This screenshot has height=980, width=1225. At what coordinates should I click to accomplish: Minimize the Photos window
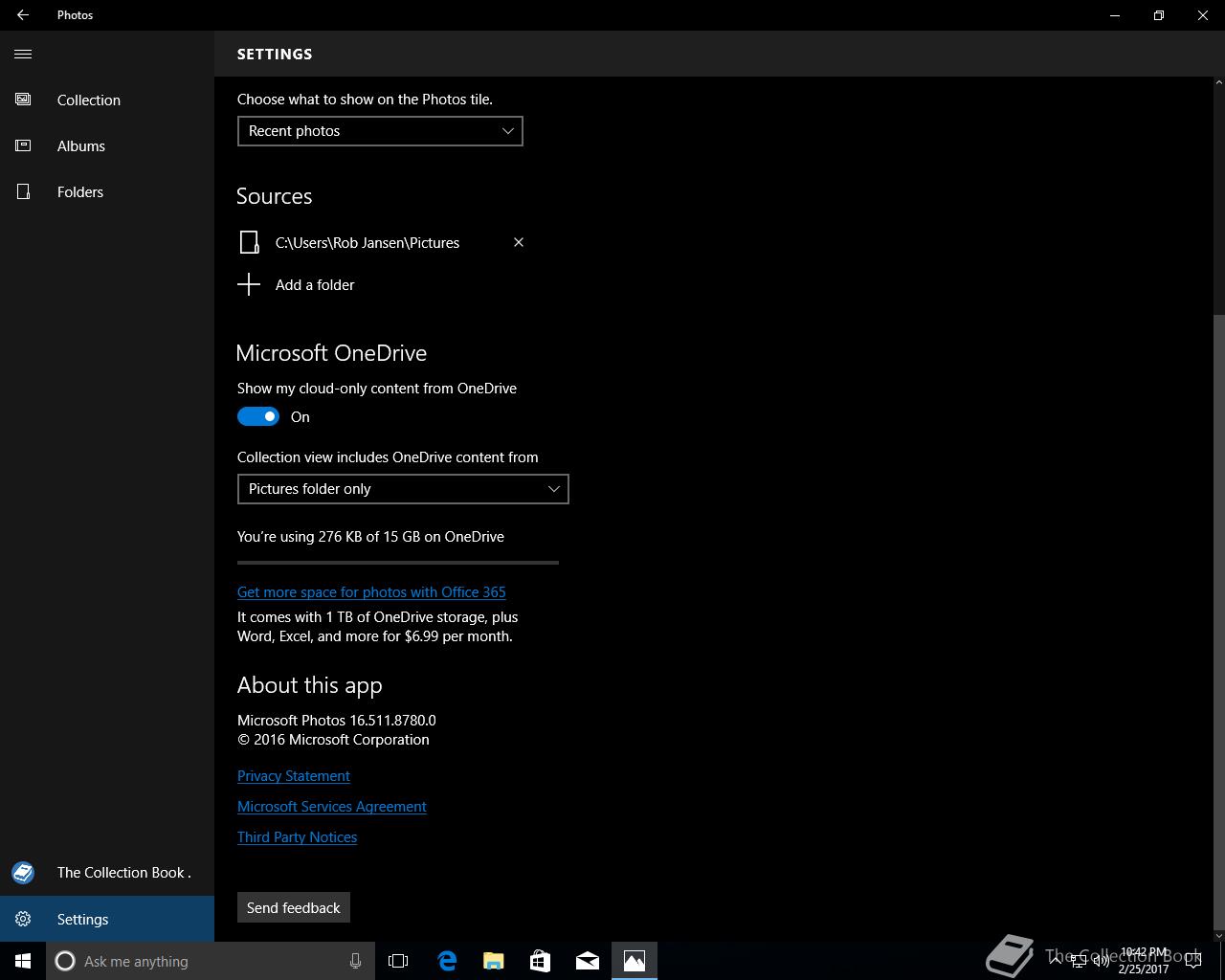(x=1115, y=15)
